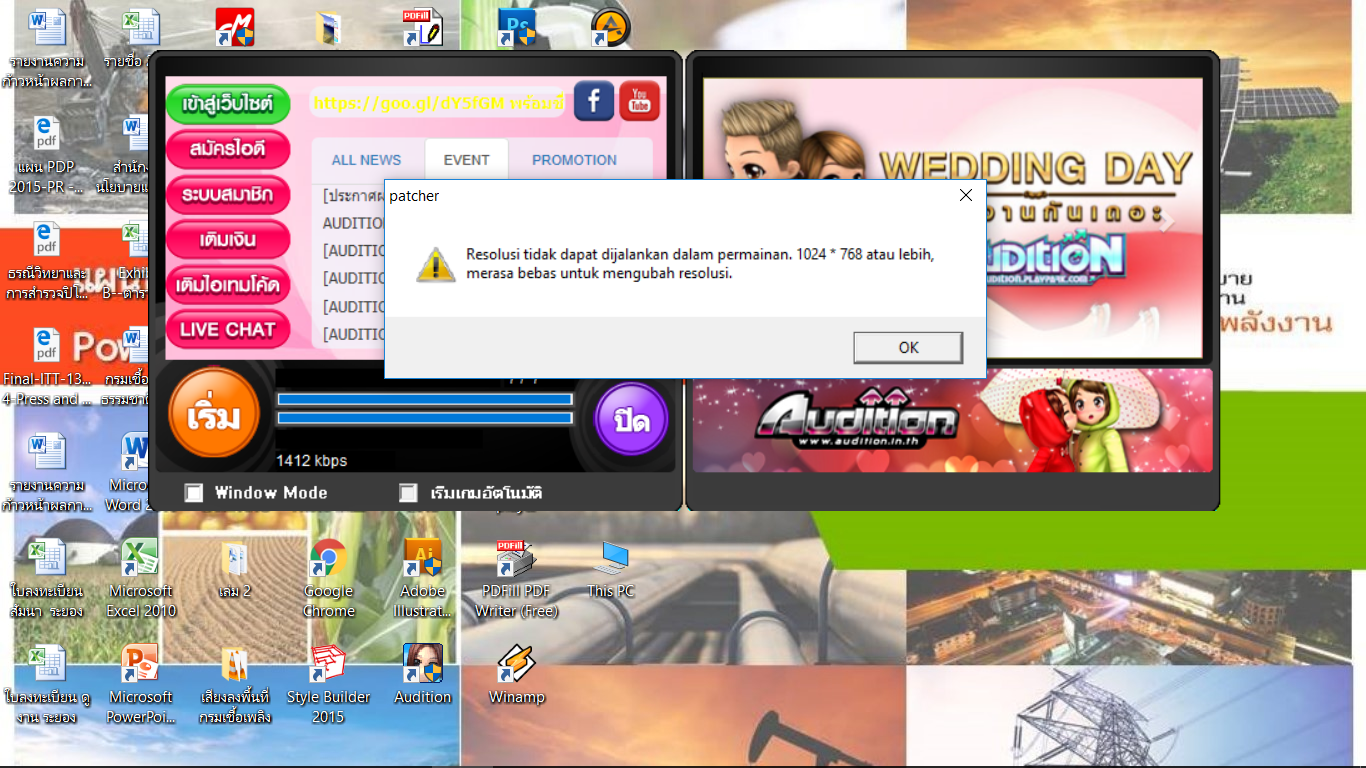Select the แผน PDP 2015-PR pdf file
1366x768 pixels.
coord(46,155)
